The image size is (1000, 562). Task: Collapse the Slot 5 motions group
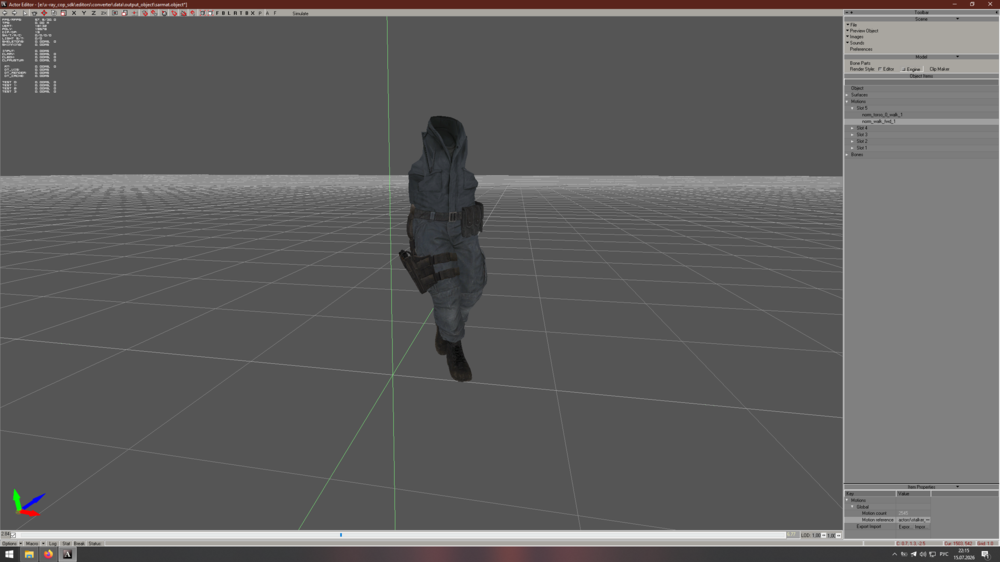[853, 108]
